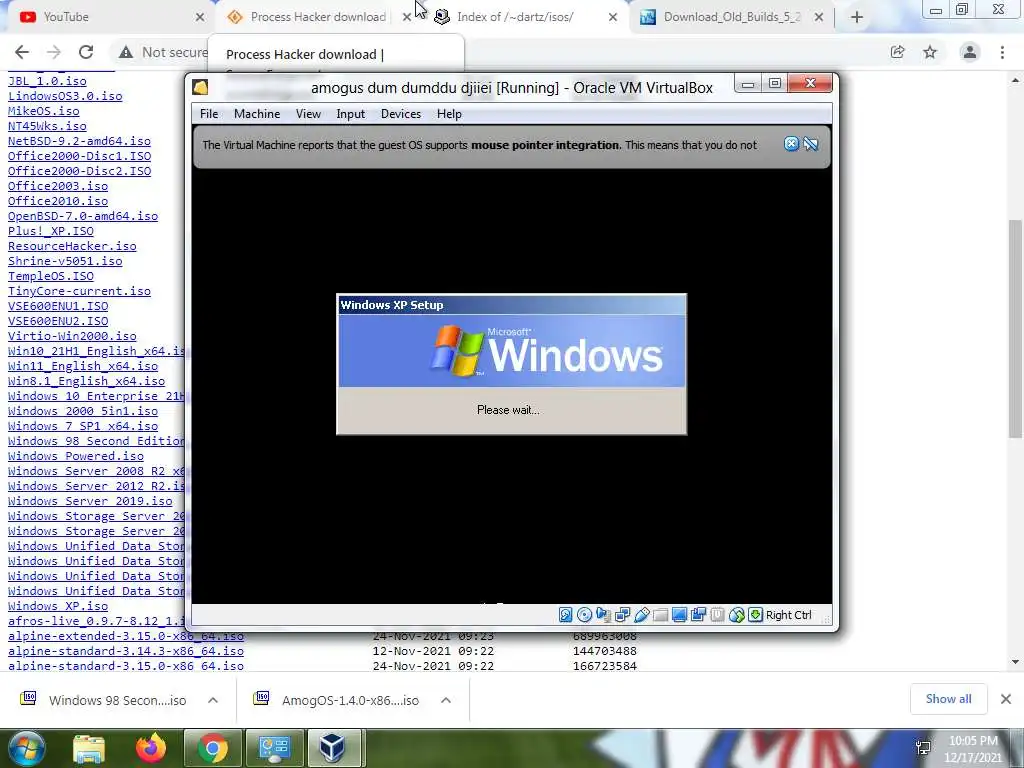1024x768 pixels.
Task: Click the VirtualBox title bar app icon
Action: tap(200, 87)
